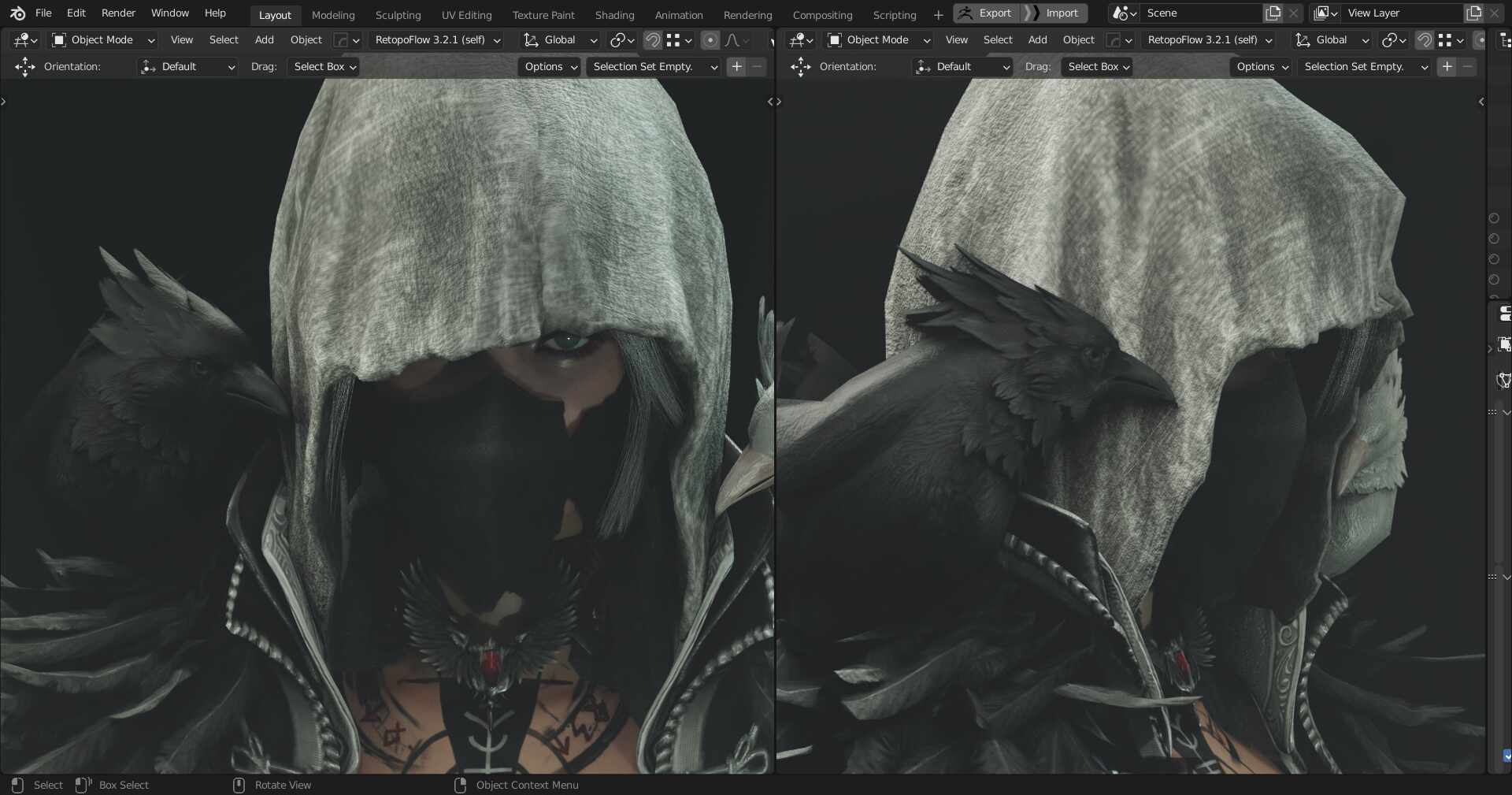Screen dimensions: 1512x795
Task: Toggle snapping magnet in right viewport
Action: 1425,40
